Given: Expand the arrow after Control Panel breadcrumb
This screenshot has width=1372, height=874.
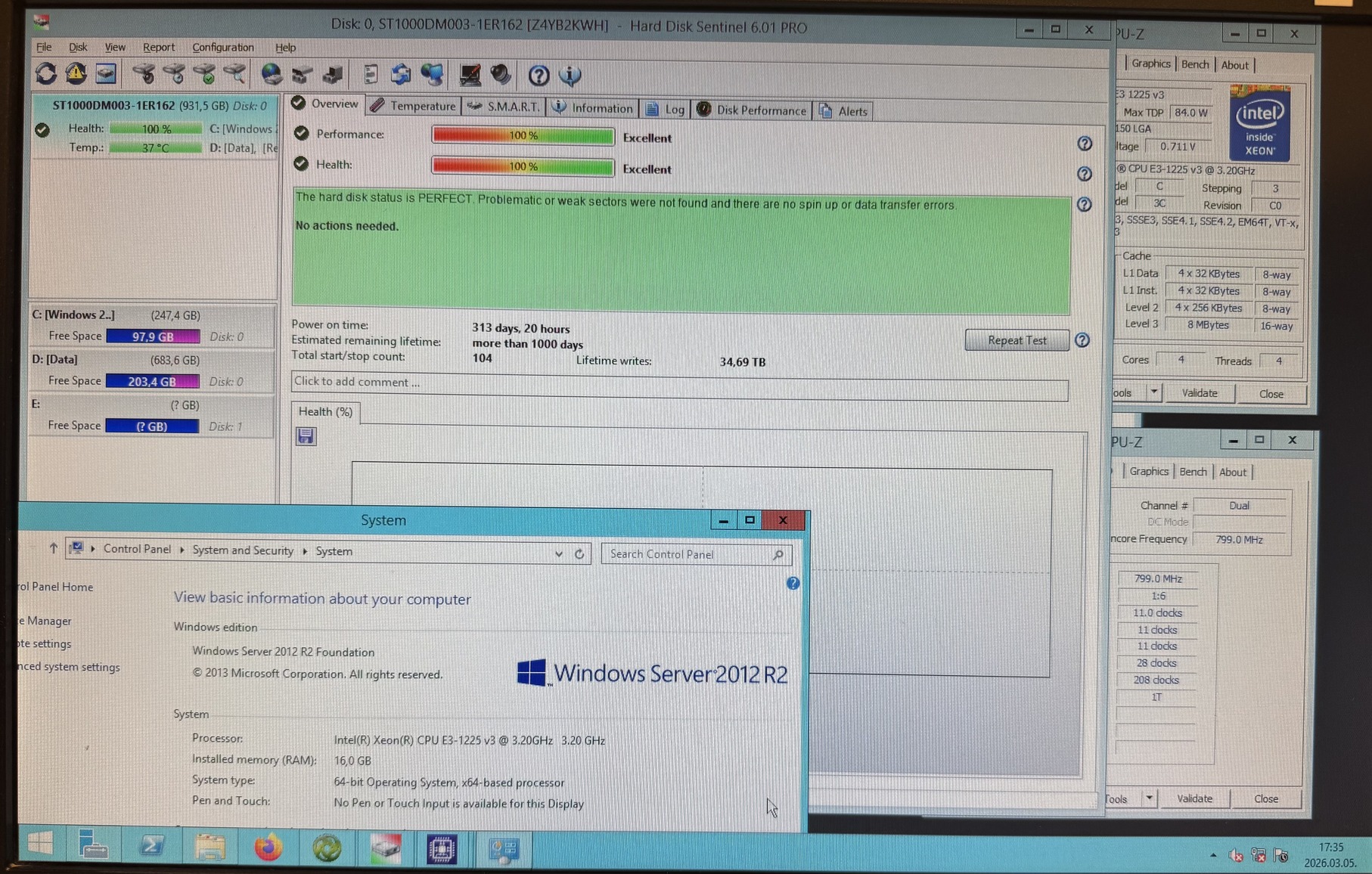Looking at the screenshot, I should [x=182, y=550].
